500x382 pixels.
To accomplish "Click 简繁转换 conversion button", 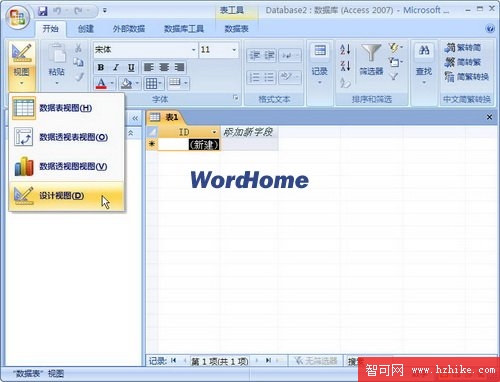I will pos(466,77).
